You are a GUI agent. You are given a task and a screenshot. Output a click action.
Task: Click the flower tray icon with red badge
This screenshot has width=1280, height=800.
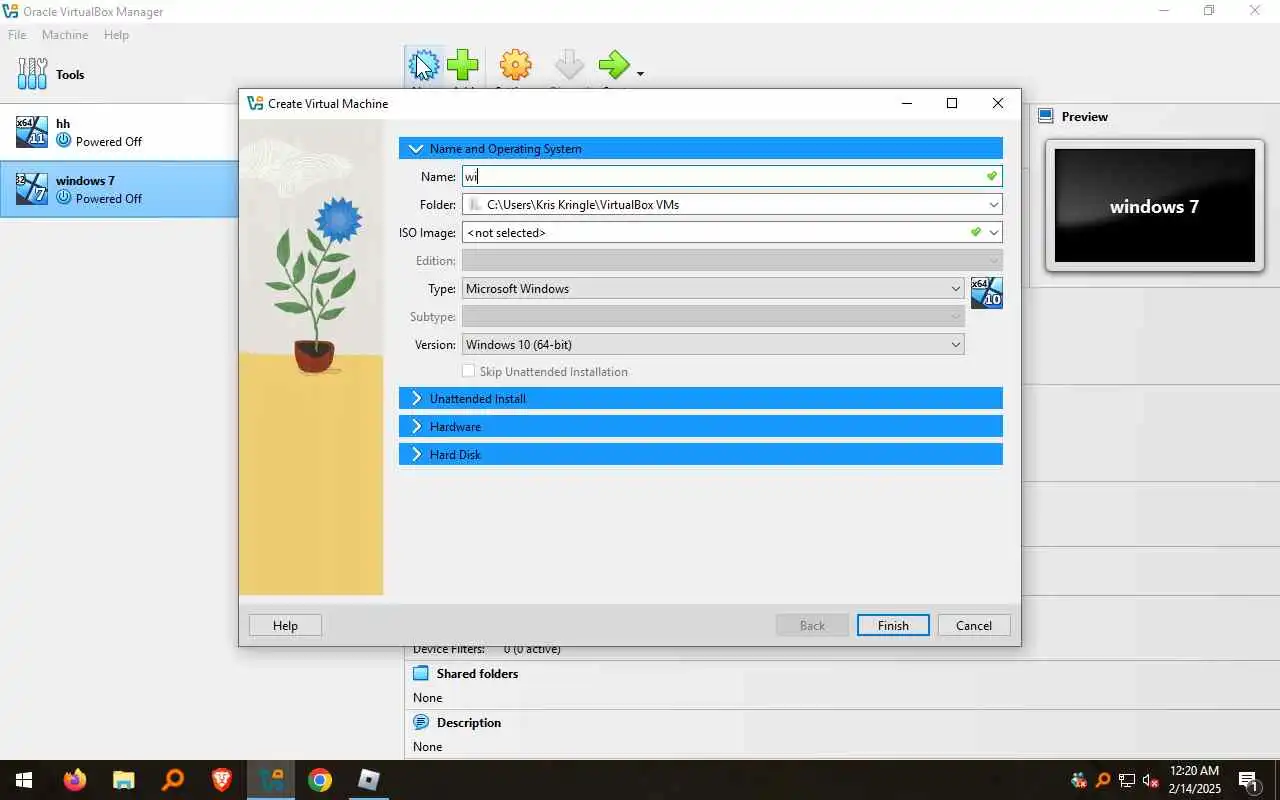tap(1079, 780)
